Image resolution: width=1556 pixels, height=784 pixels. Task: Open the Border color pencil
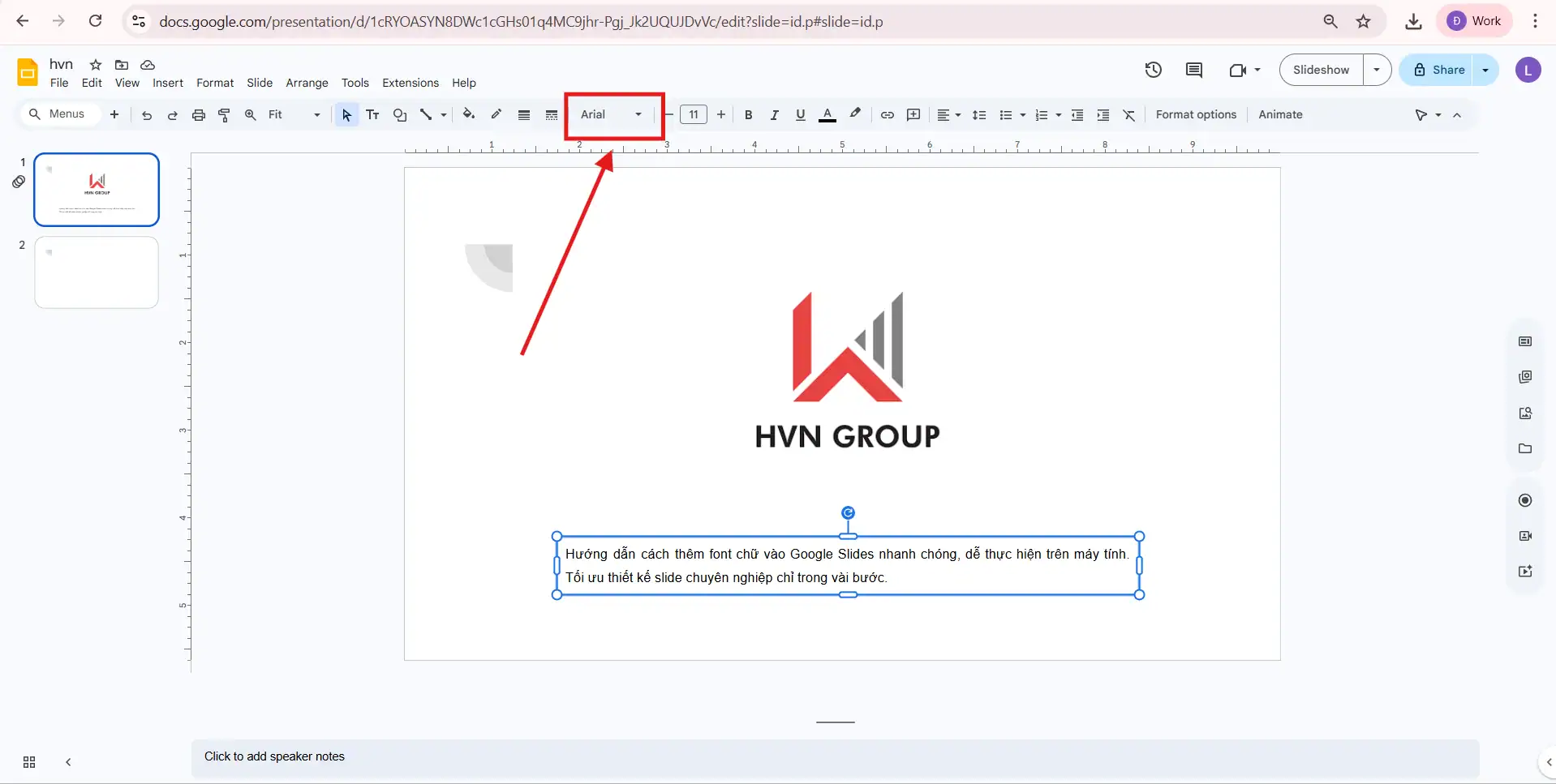point(496,114)
